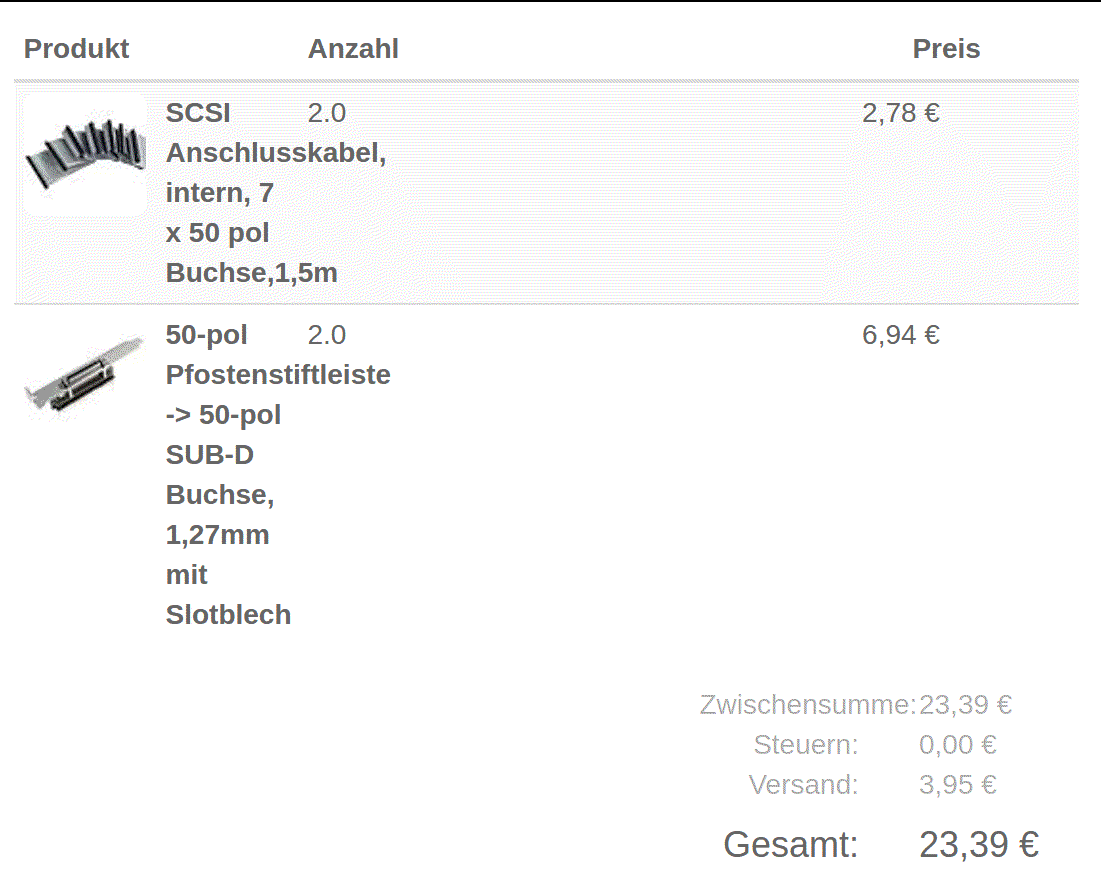Click the 50-pol Pfostenstiftleiste product name
The image size is (1101, 878).
click(278, 475)
